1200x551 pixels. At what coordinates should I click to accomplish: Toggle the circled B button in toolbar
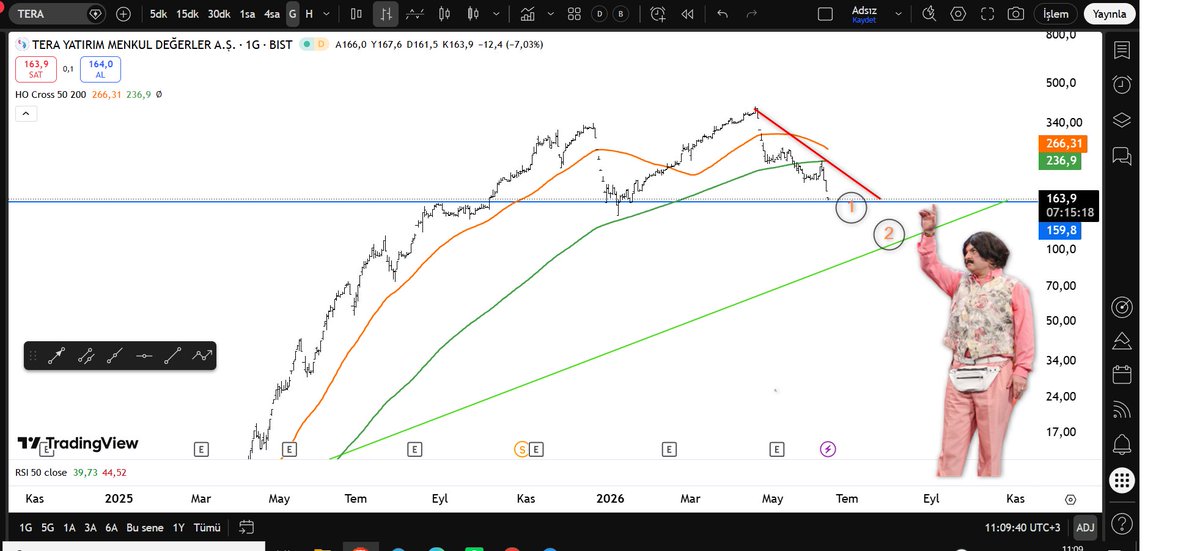622,14
